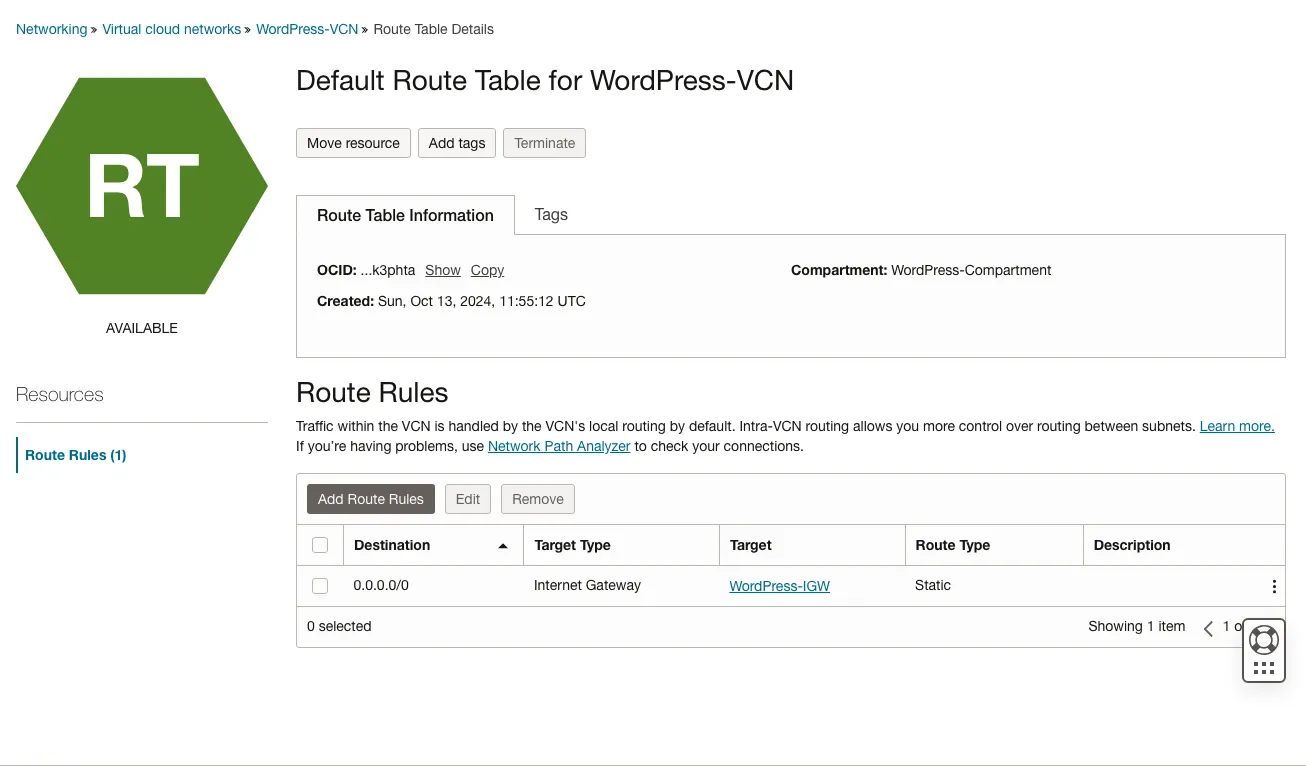Screen dimensions: 1306x766
Task: Open the WordPress-IGW target link
Action: pyautogui.click(x=779, y=586)
